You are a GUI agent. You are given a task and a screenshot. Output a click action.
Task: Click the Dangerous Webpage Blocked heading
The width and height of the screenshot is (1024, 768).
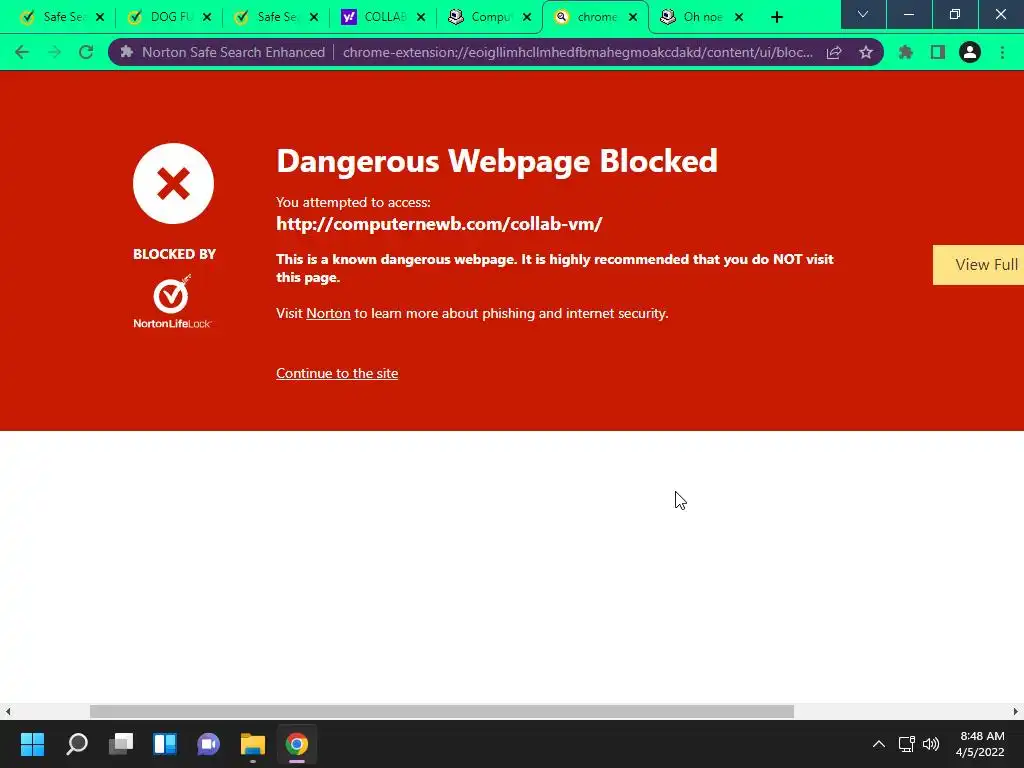coord(497,161)
